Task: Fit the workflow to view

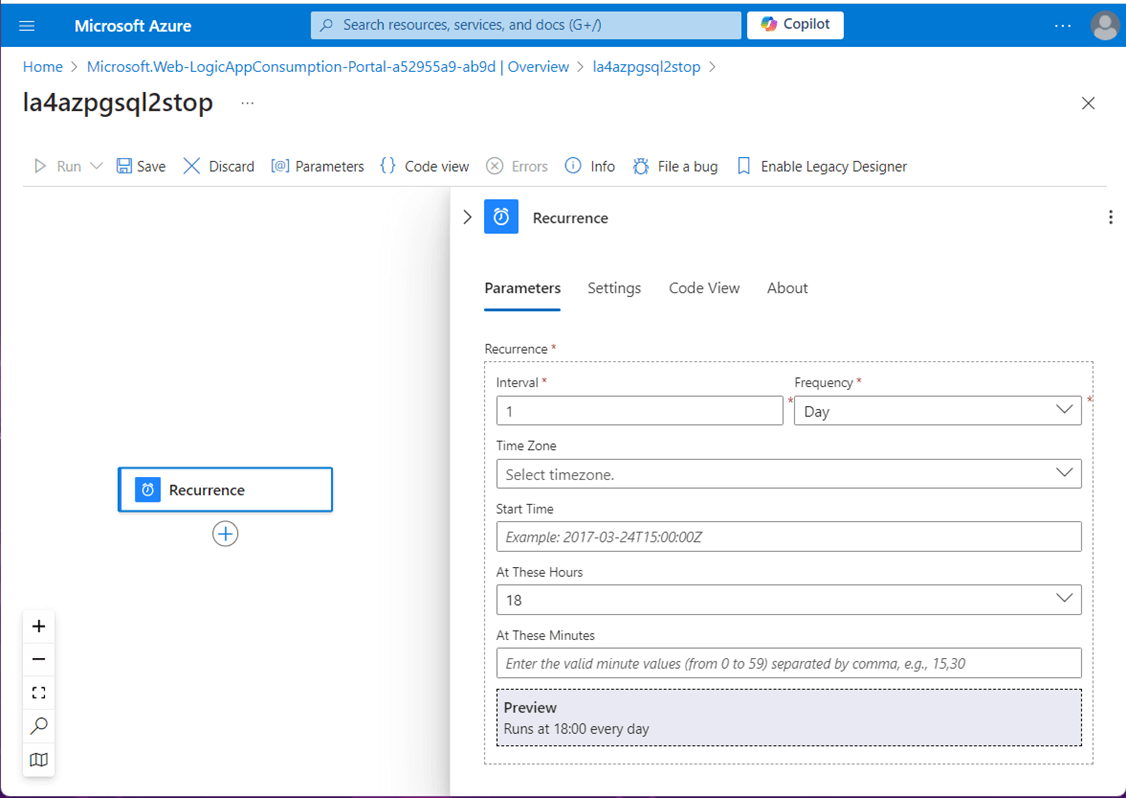Action: (x=39, y=693)
